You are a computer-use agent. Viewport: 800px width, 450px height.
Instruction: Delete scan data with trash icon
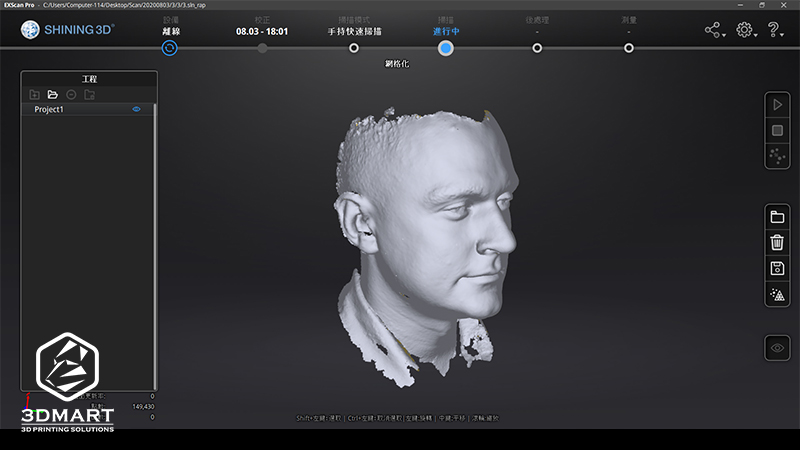(777, 242)
